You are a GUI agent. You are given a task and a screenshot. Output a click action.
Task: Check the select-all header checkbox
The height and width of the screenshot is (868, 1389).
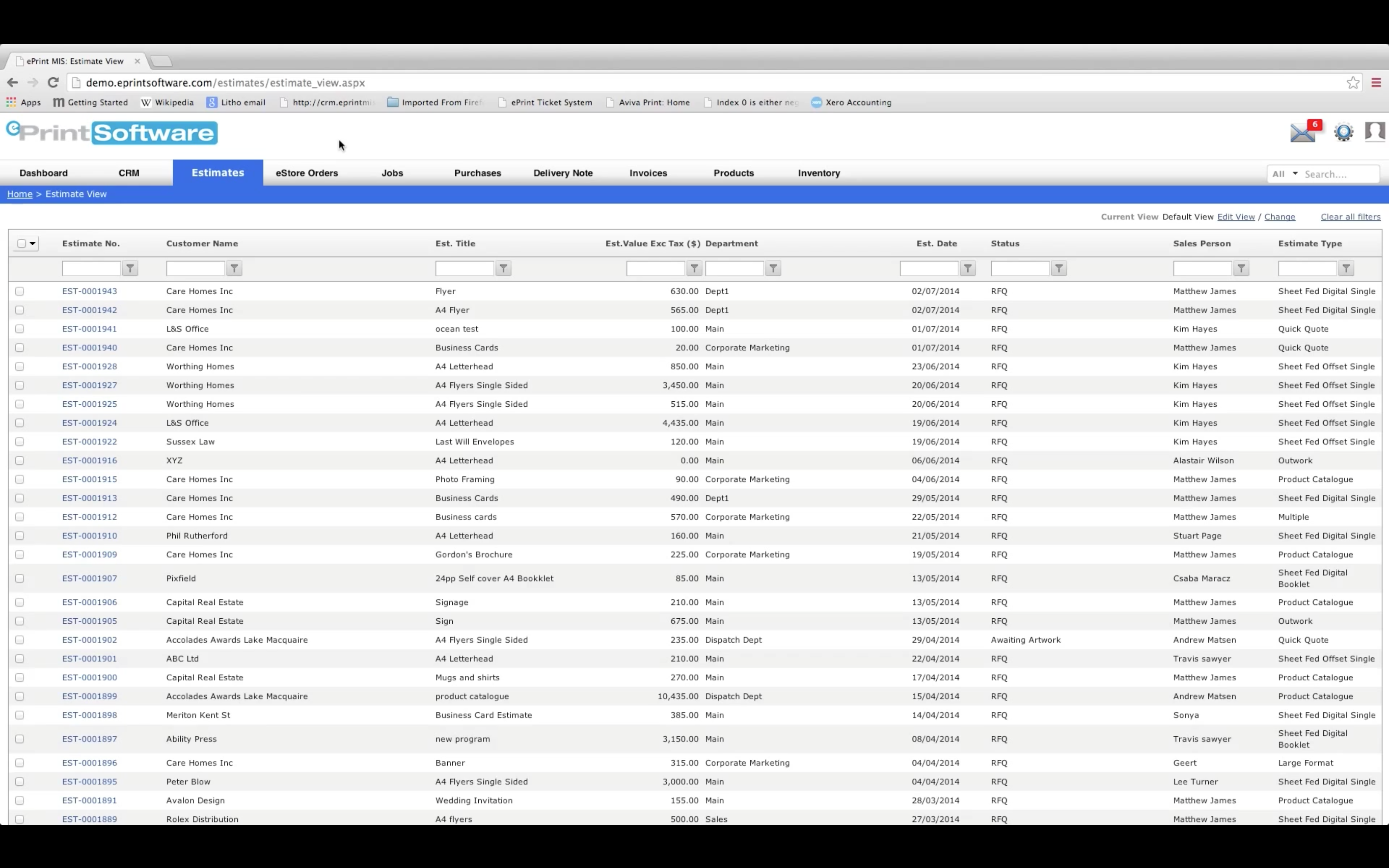[22, 243]
